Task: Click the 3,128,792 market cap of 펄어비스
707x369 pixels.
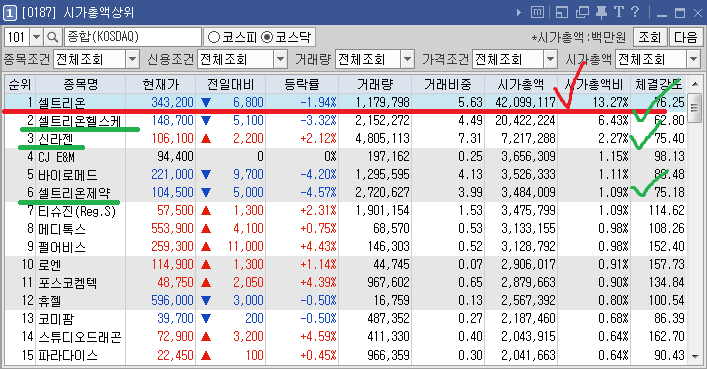Action: (528, 246)
